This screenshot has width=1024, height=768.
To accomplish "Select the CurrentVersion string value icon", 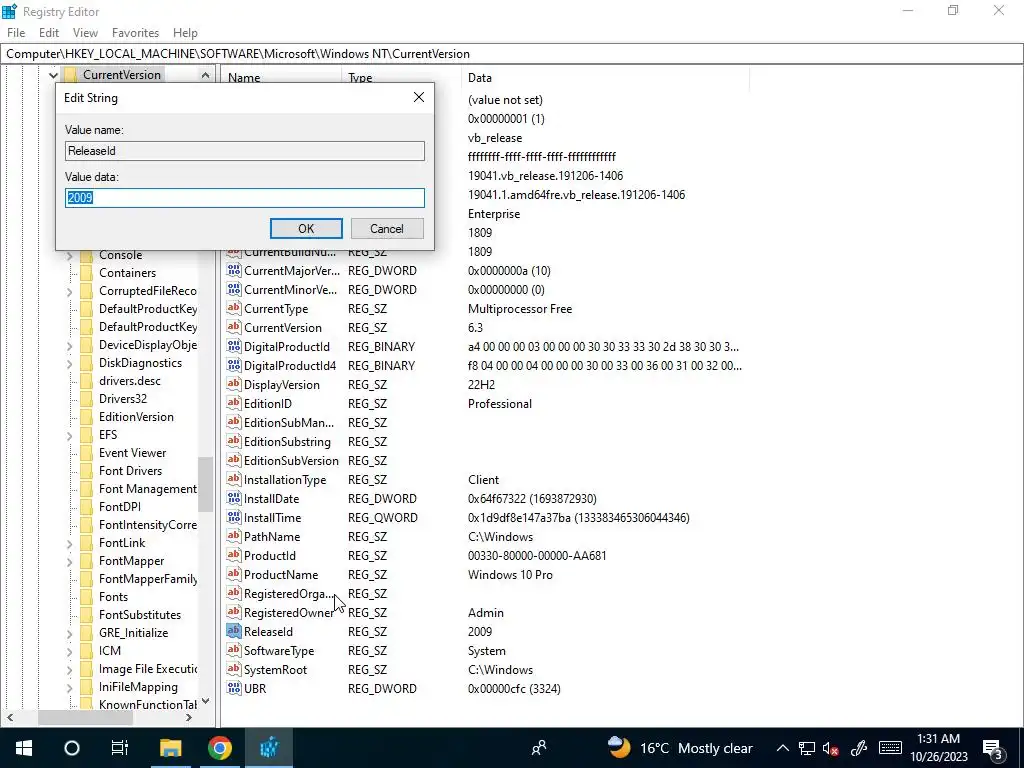I will click(233, 327).
